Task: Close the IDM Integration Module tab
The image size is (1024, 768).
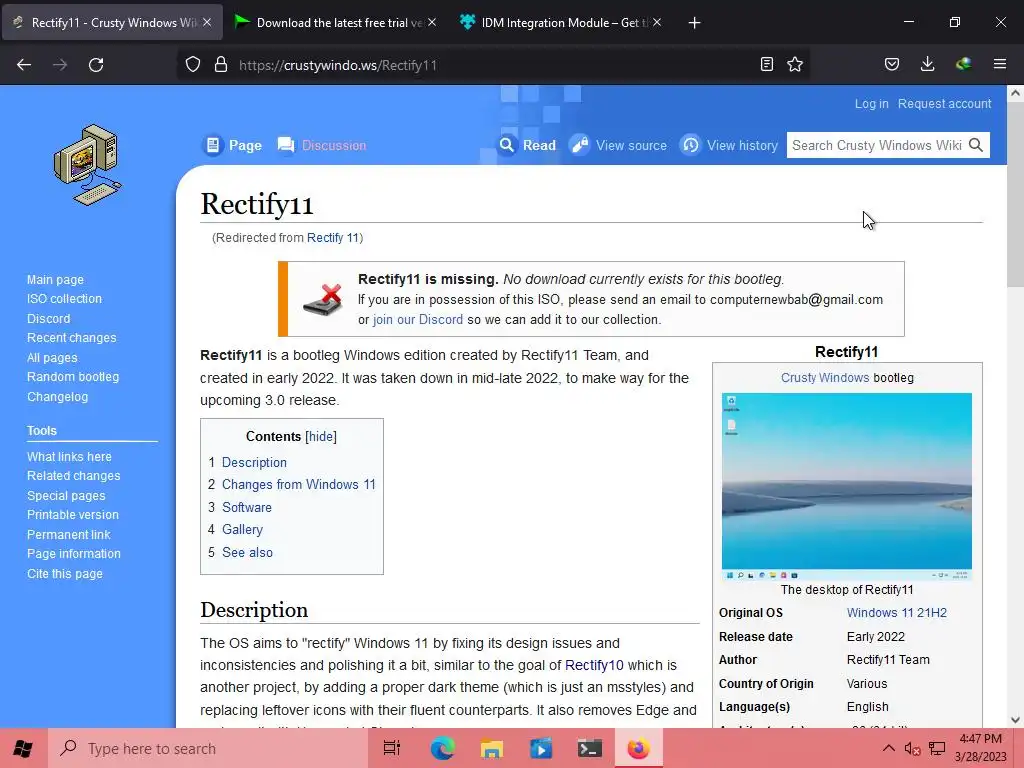Action: click(x=657, y=22)
